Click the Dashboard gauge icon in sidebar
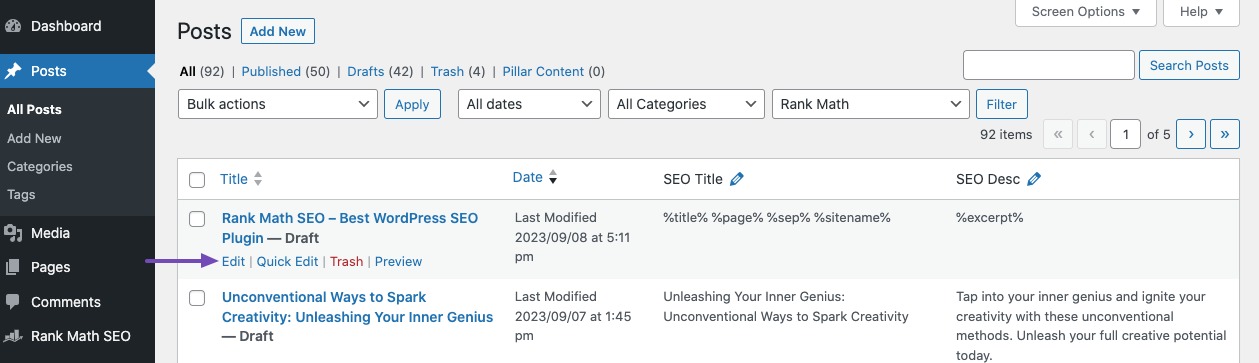The width and height of the screenshot is (1259, 363). pos(13,26)
